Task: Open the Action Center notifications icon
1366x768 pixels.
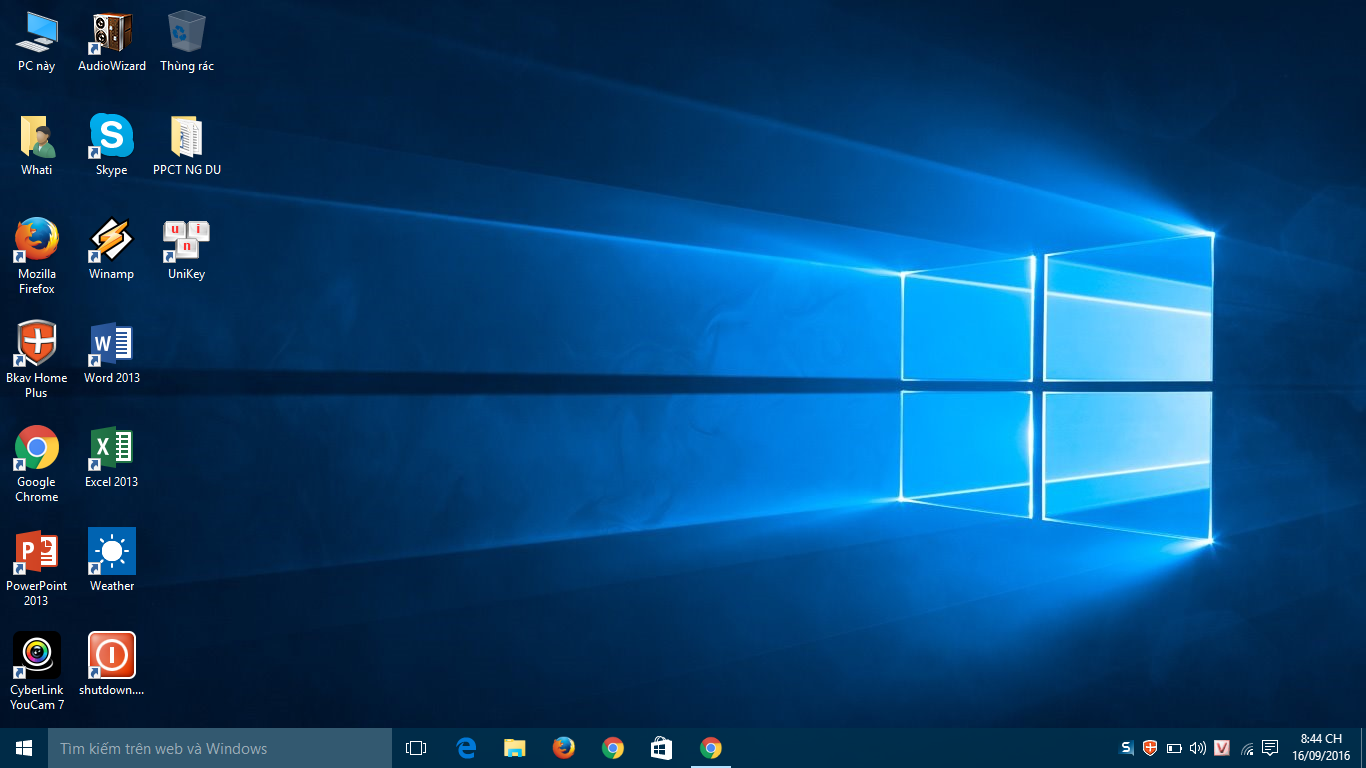Action: 1270,748
